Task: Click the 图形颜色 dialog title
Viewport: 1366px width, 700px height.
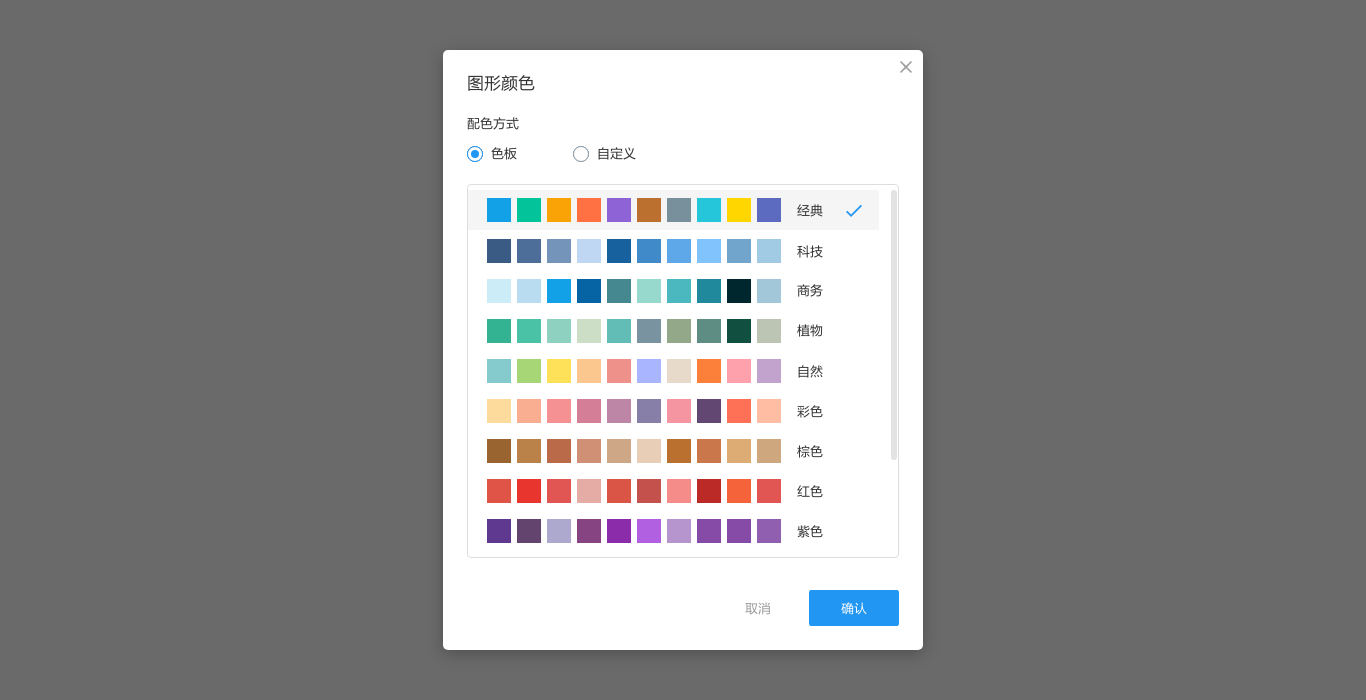Action: [x=501, y=83]
